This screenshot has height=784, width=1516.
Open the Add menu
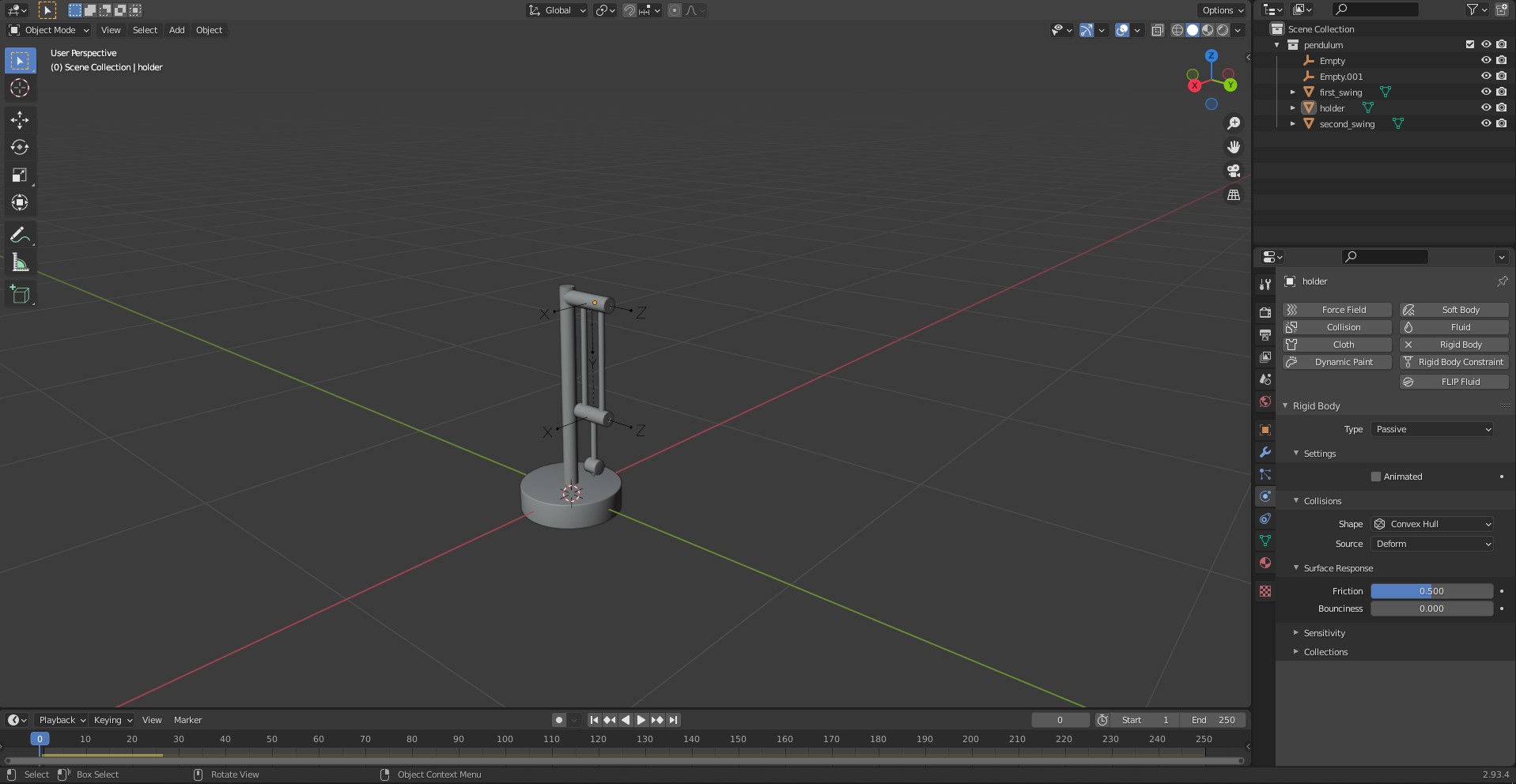[177, 30]
